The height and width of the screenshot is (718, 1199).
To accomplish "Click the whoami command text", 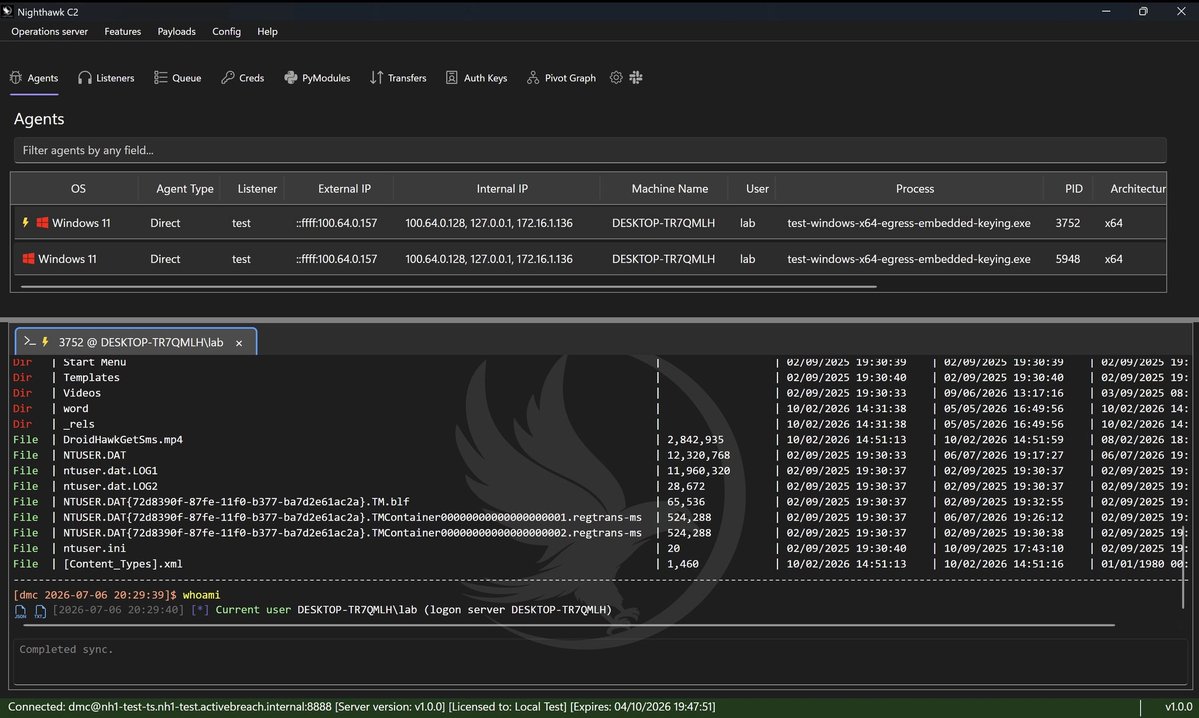I will 201,595.
